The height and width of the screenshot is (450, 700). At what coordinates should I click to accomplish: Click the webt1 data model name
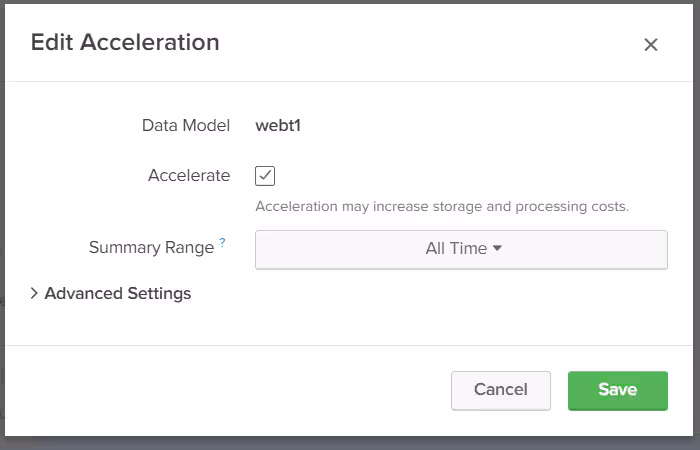[280, 126]
